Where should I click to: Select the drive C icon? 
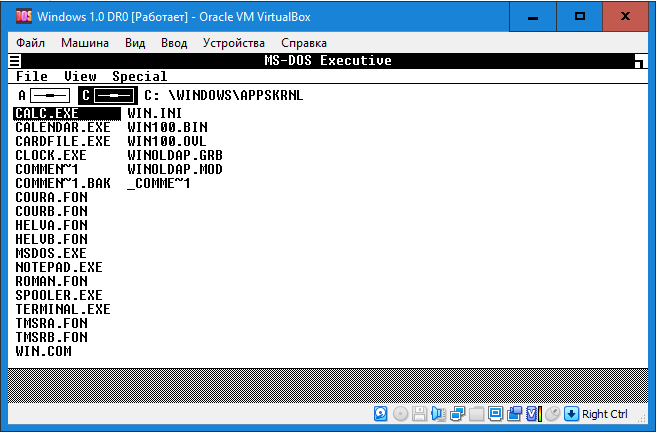(107, 95)
